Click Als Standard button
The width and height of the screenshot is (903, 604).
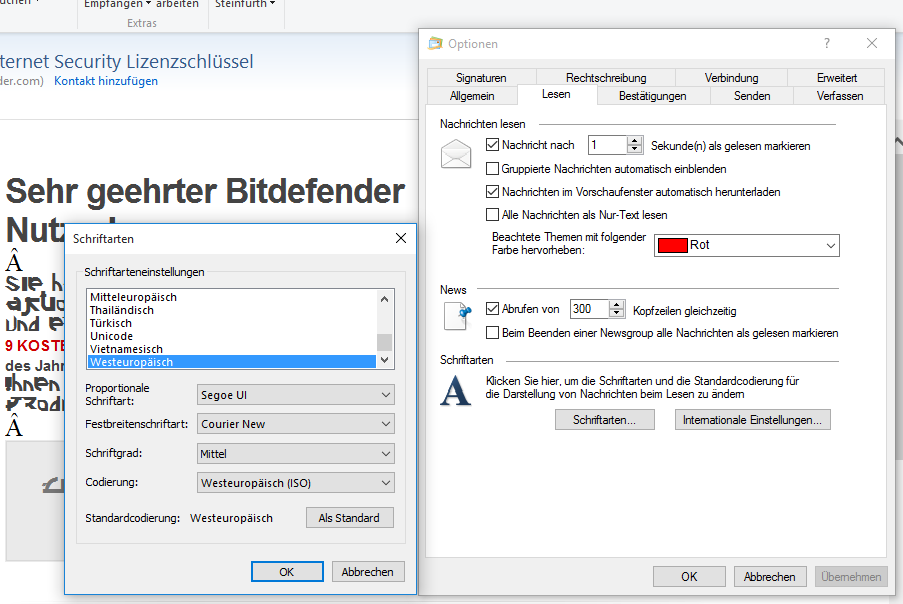point(350,518)
